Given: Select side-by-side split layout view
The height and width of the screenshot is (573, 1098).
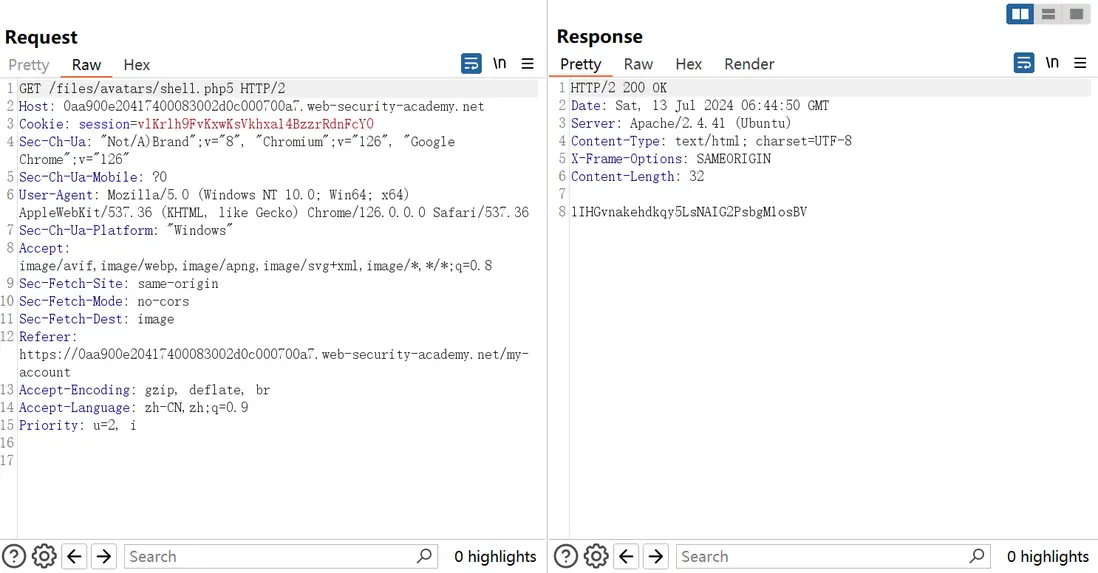Looking at the screenshot, I should tap(1020, 14).
